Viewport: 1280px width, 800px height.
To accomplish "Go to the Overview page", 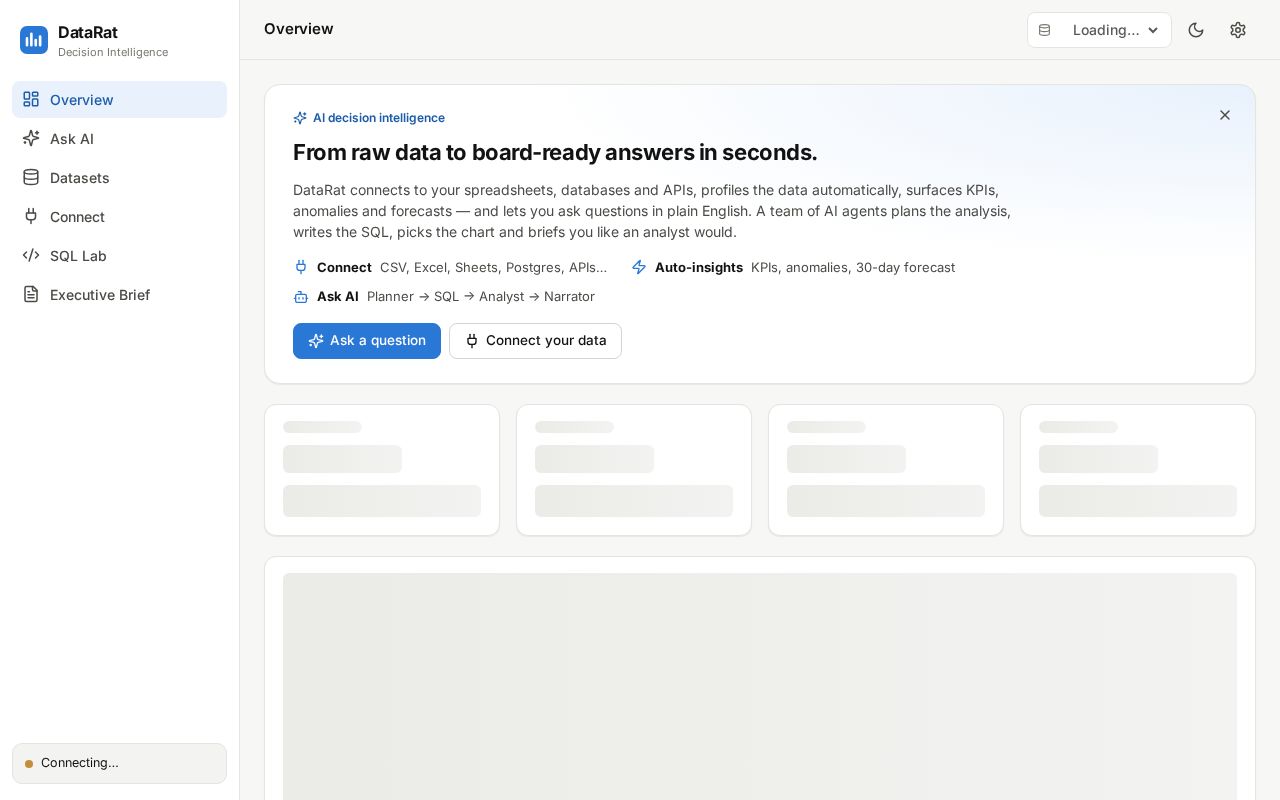I will (119, 99).
